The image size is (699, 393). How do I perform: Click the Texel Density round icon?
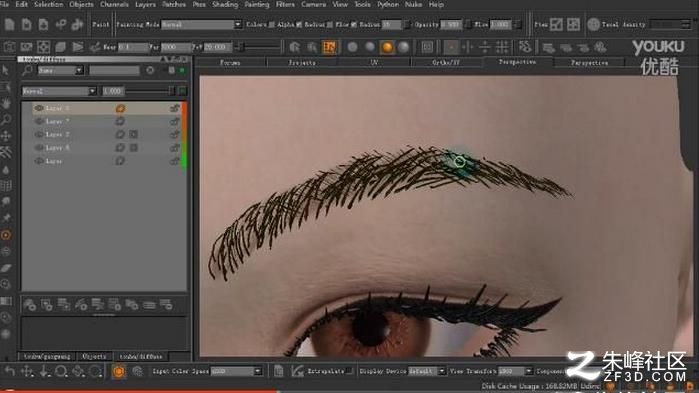pos(593,24)
